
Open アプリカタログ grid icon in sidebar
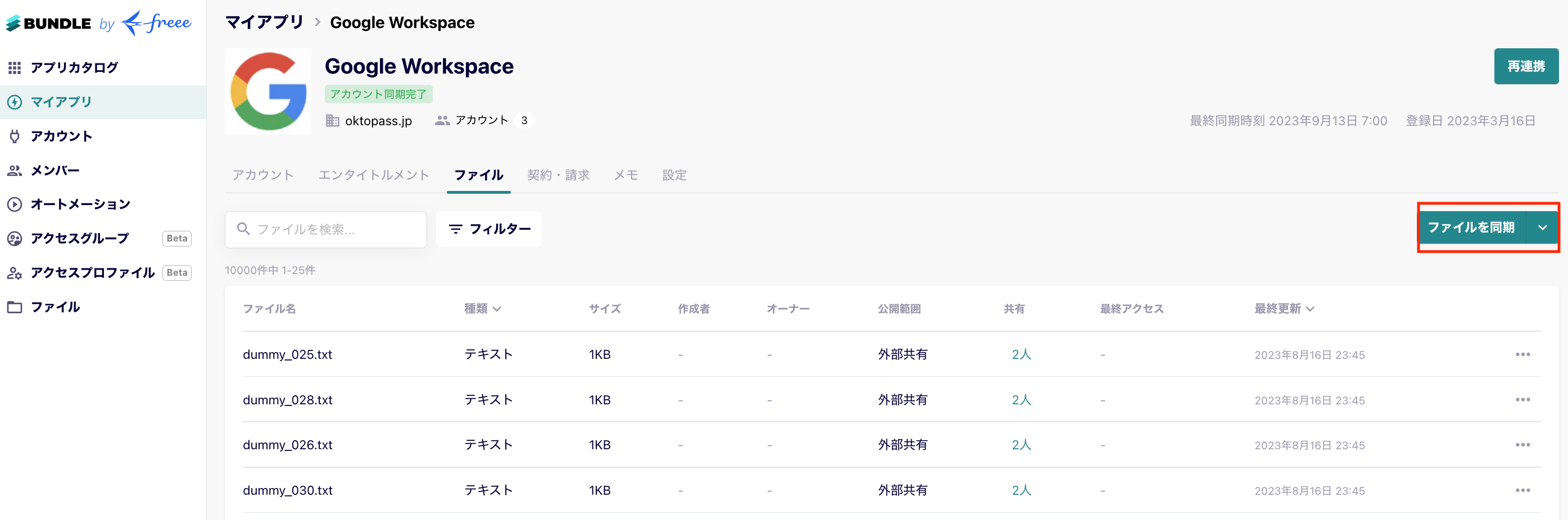[x=15, y=67]
